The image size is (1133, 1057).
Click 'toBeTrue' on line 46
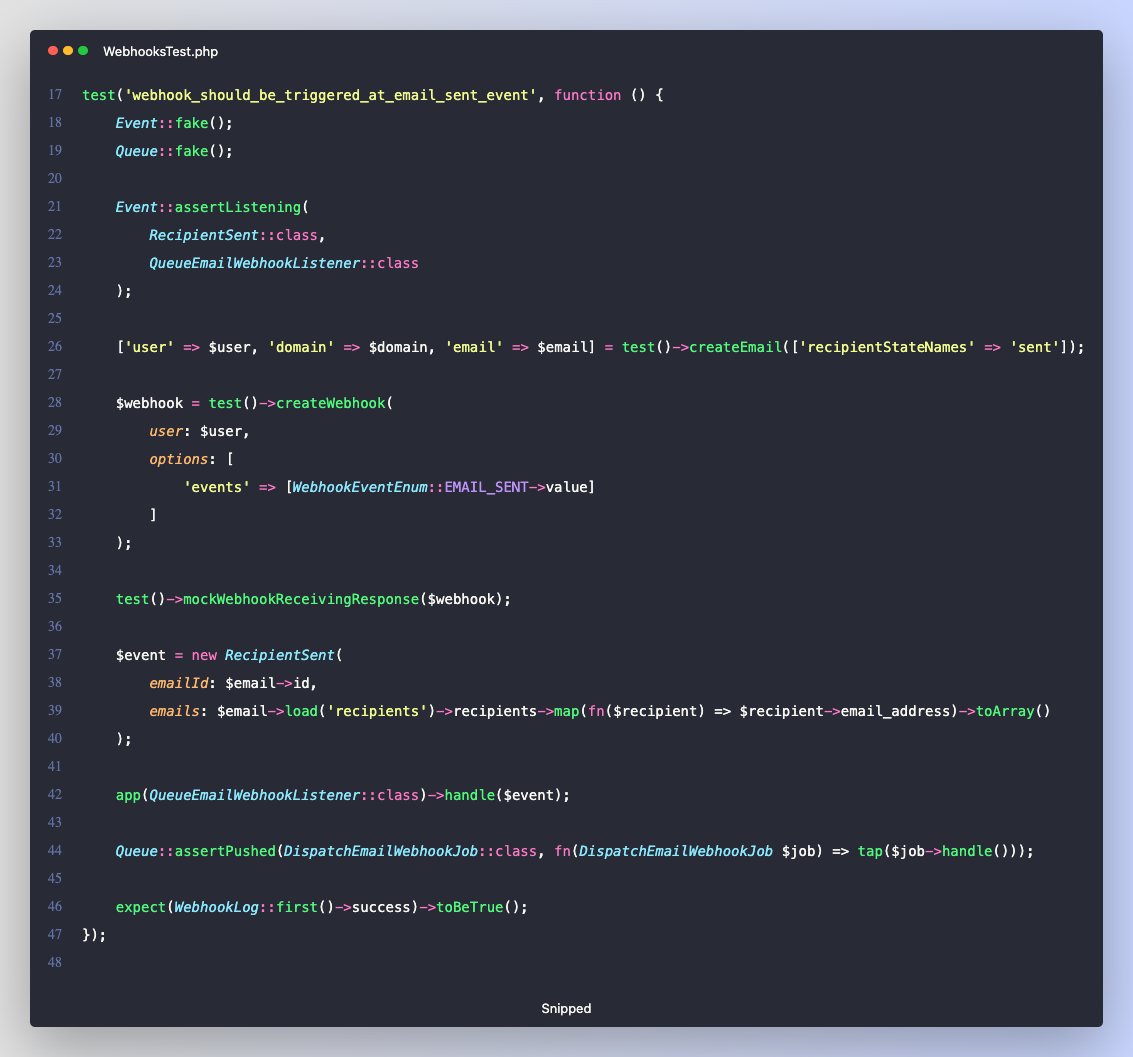[x=470, y=907]
